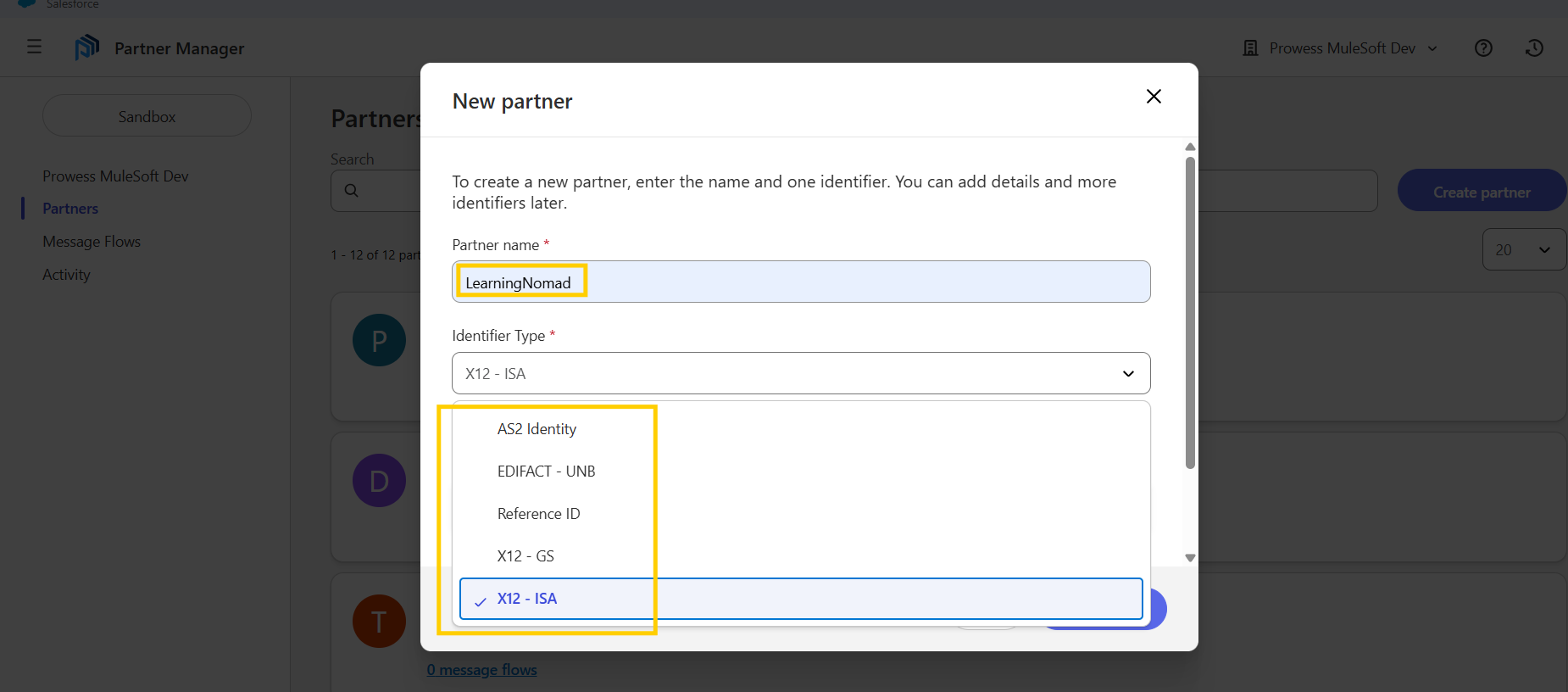Open the hamburger navigation menu

pyautogui.click(x=34, y=47)
